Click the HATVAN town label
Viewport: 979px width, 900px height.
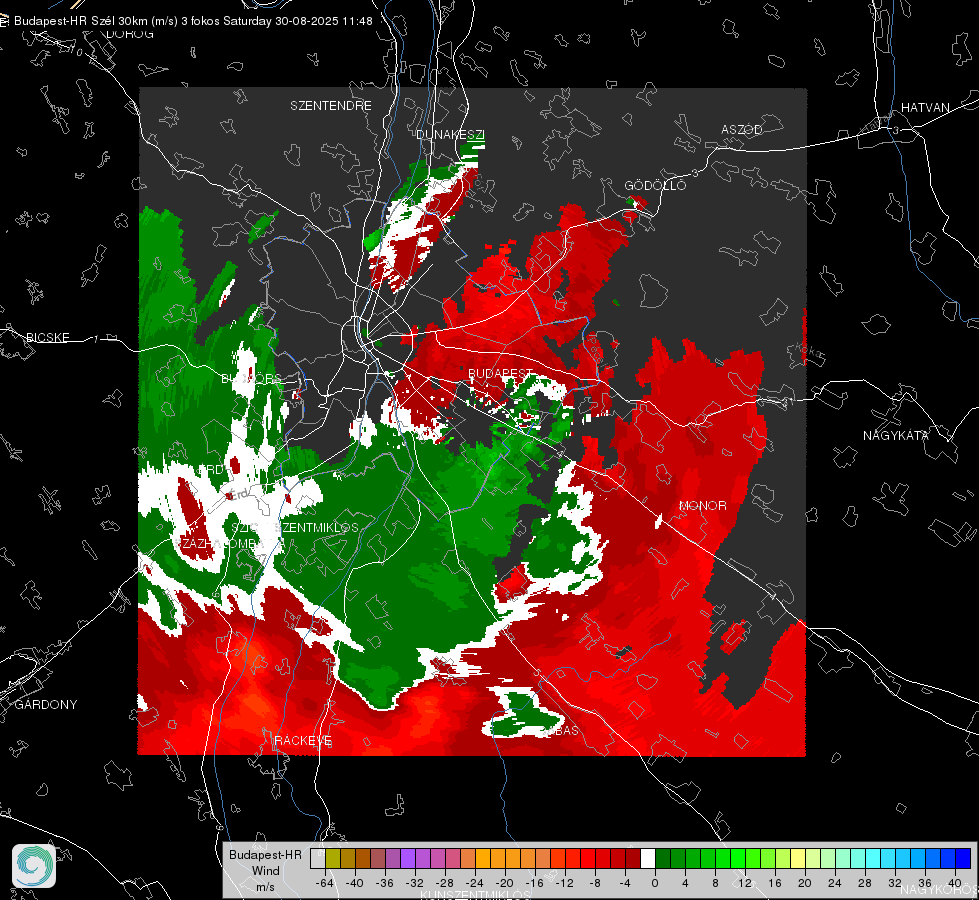click(925, 107)
